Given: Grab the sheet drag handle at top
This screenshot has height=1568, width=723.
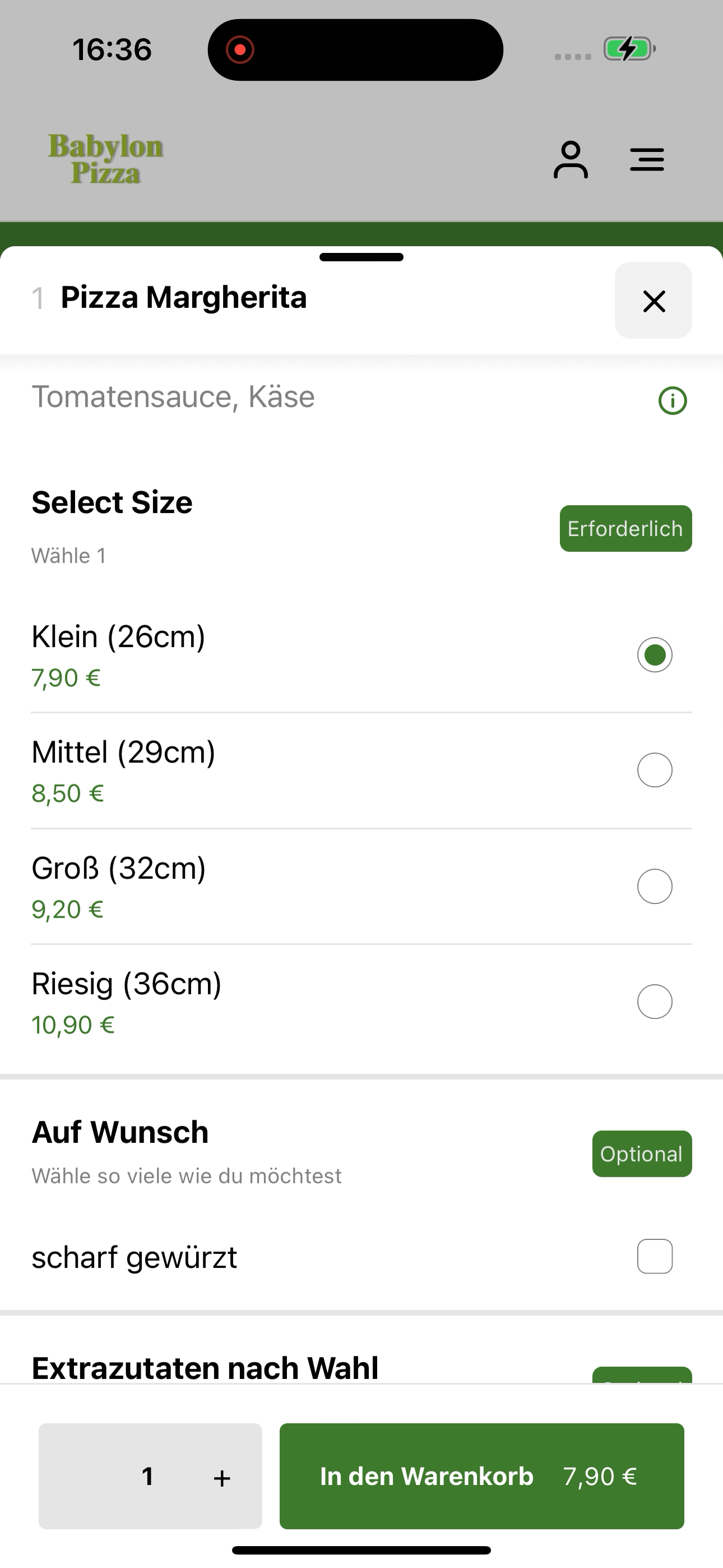Looking at the screenshot, I should 361,257.
